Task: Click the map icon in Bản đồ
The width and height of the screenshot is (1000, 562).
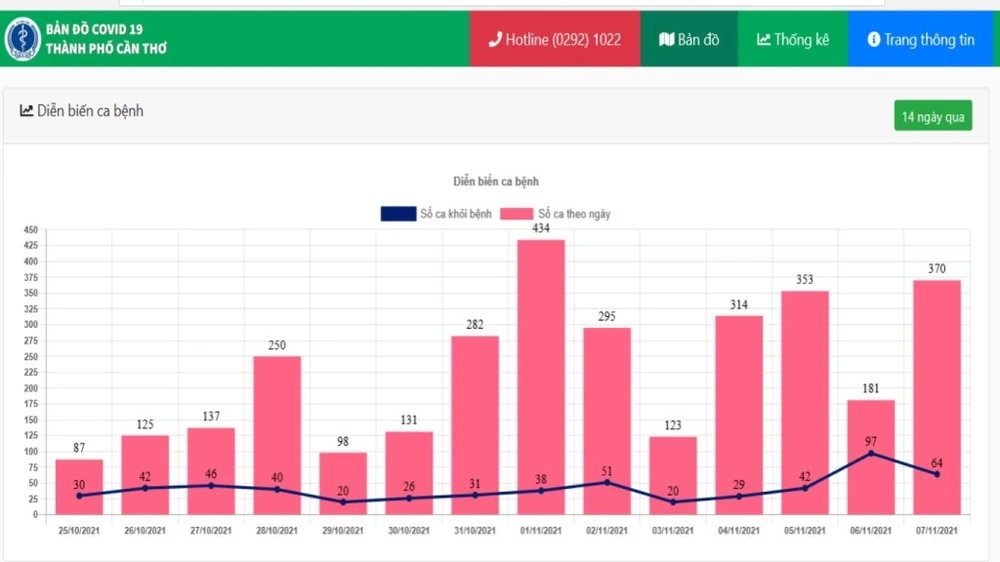Action: pyautogui.click(x=667, y=40)
